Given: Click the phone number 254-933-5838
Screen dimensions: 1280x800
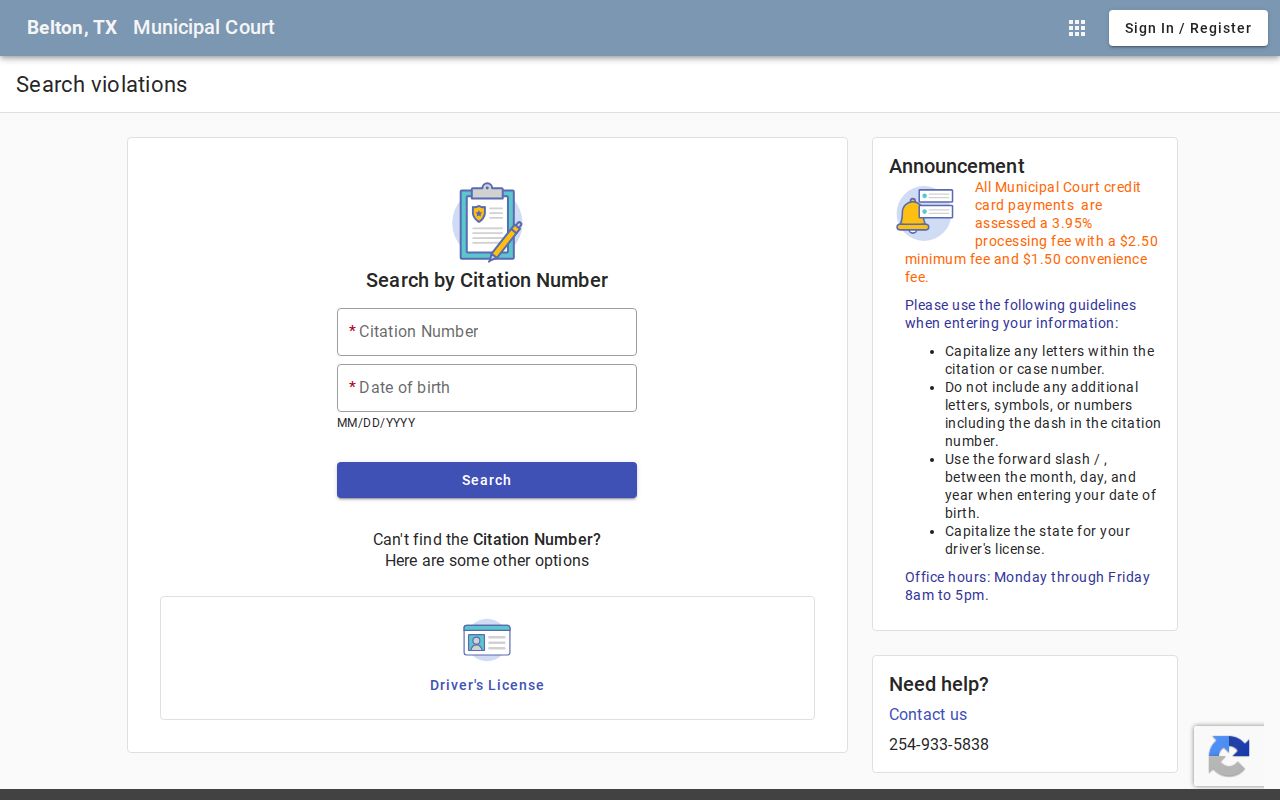Looking at the screenshot, I should [x=939, y=744].
